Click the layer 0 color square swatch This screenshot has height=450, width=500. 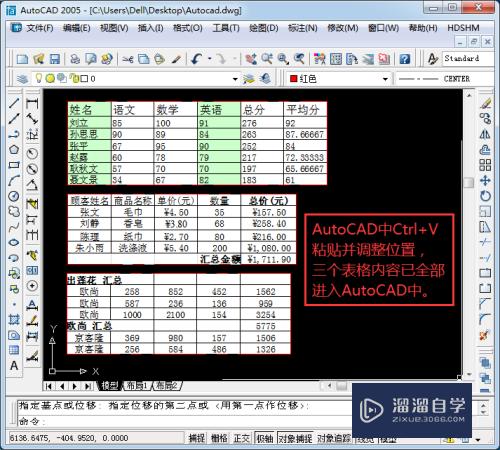point(84,79)
